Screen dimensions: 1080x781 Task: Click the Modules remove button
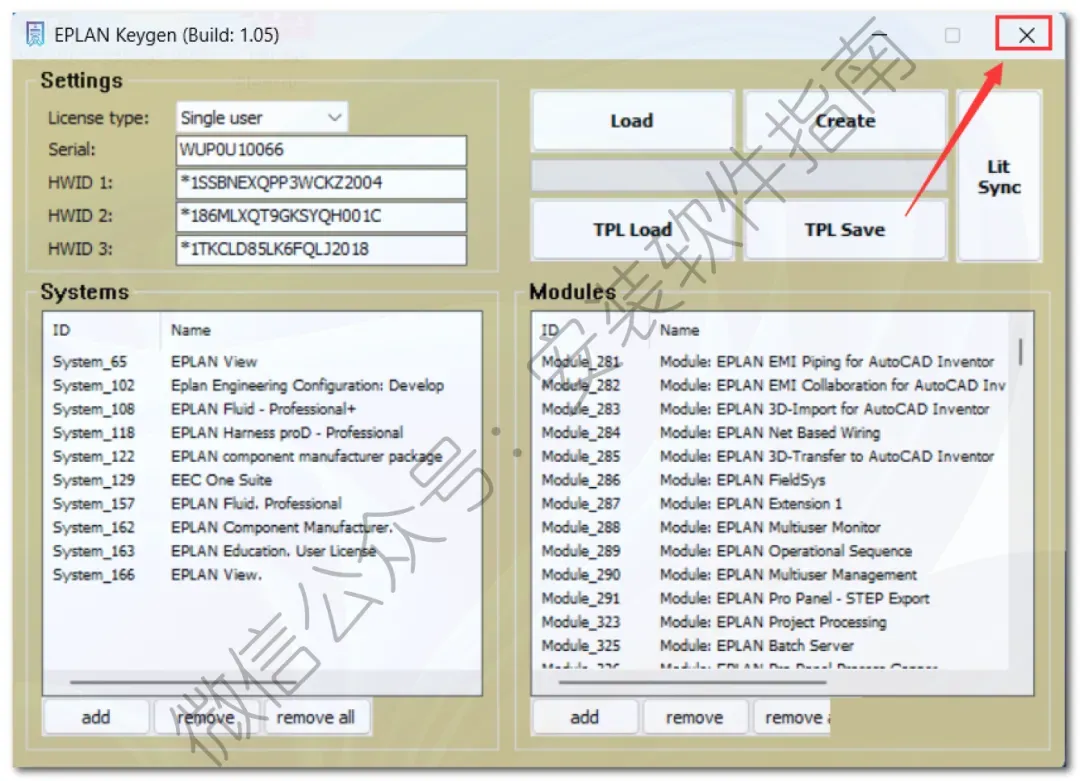tap(694, 718)
